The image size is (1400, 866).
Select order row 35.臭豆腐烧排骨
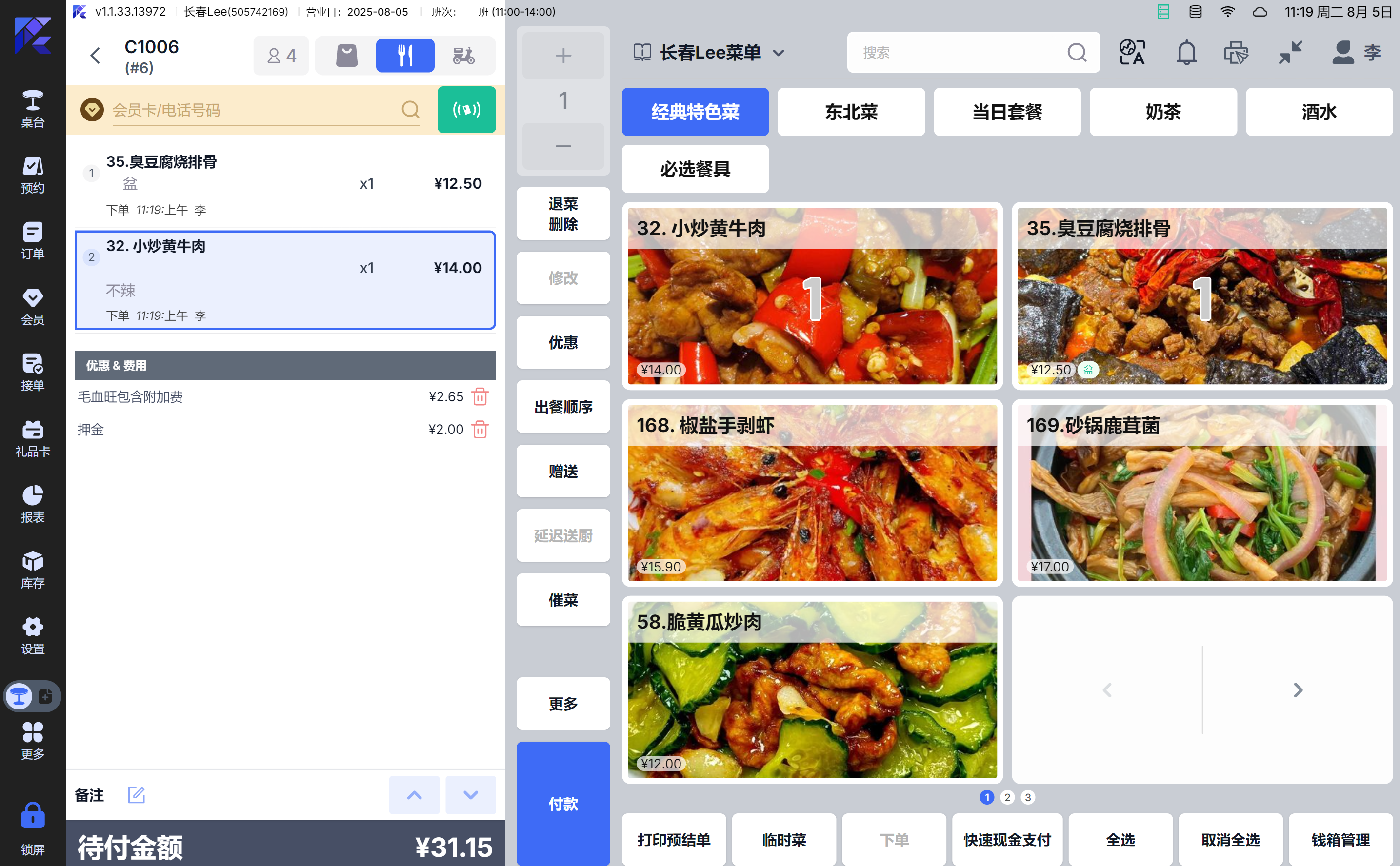click(x=285, y=184)
